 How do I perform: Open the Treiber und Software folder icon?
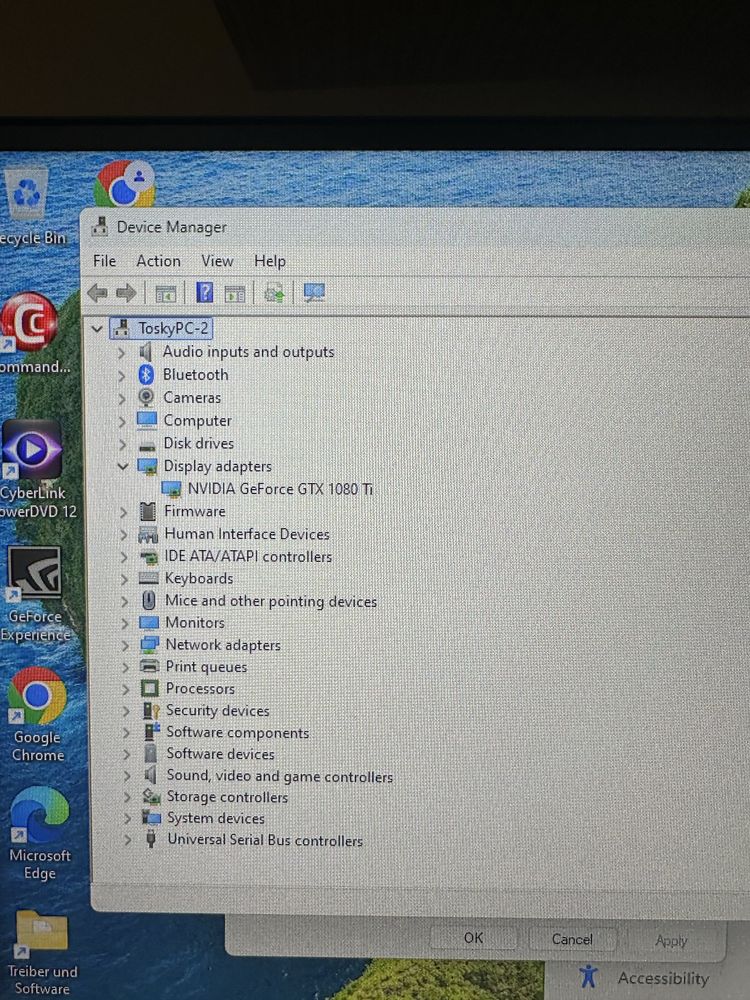point(41,934)
